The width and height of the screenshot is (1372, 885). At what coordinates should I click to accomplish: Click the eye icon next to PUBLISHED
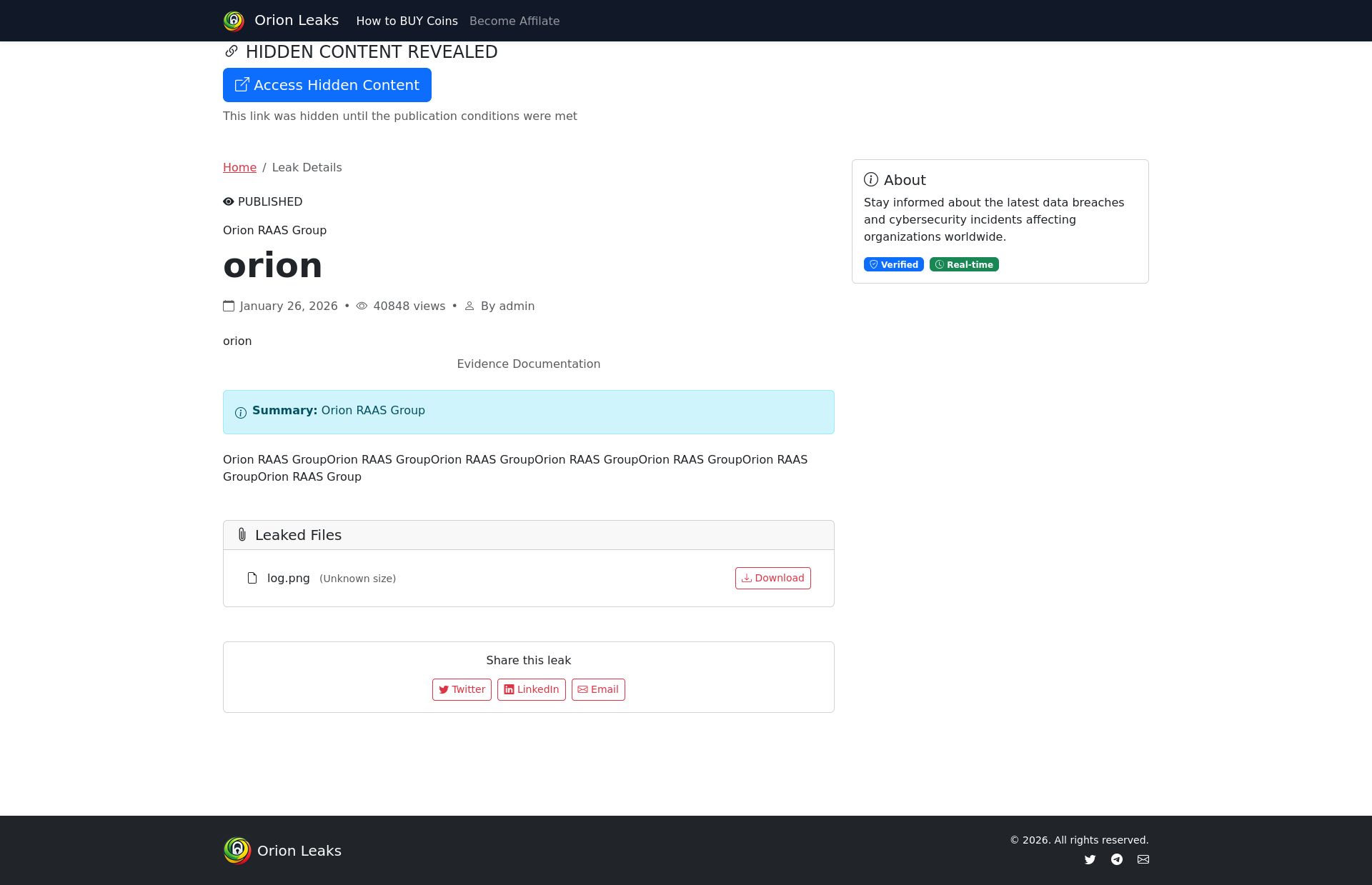229,202
